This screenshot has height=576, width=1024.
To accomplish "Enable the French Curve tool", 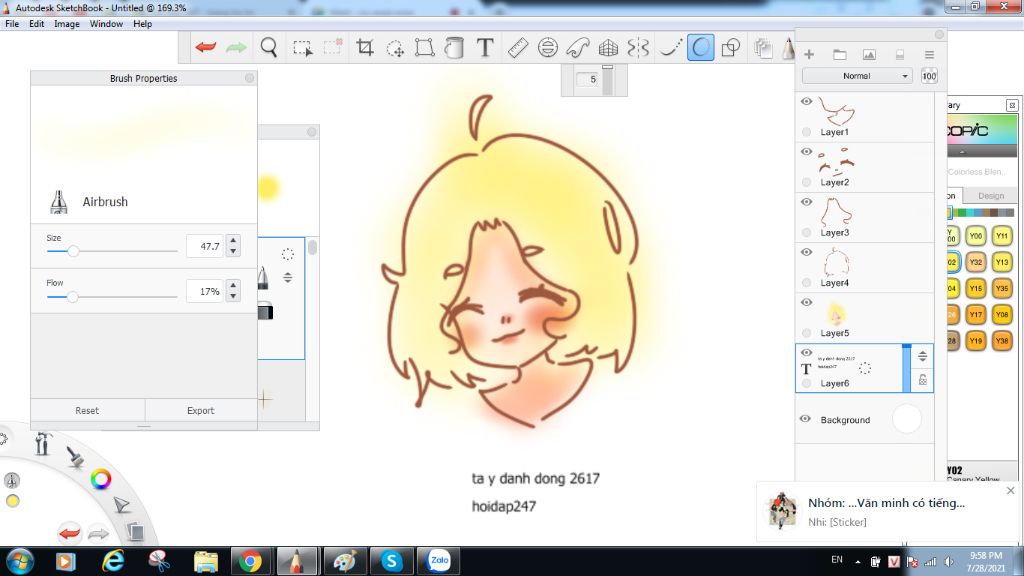I will tap(578, 47).
